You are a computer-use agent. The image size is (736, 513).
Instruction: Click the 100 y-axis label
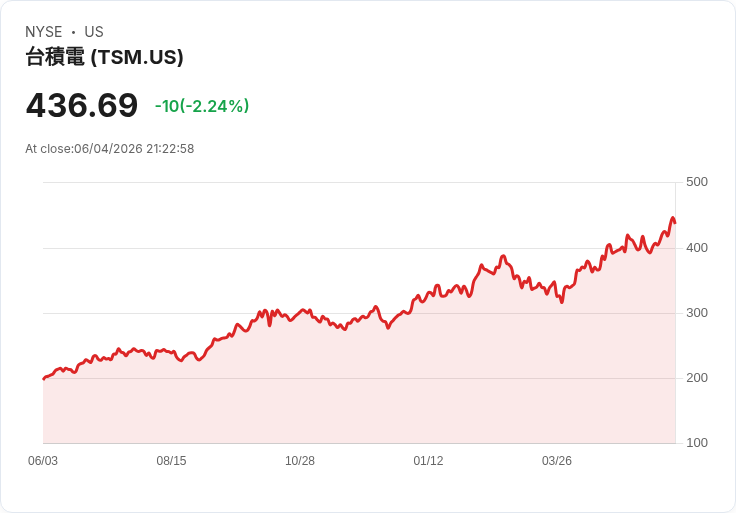click(x=697, y=443)
